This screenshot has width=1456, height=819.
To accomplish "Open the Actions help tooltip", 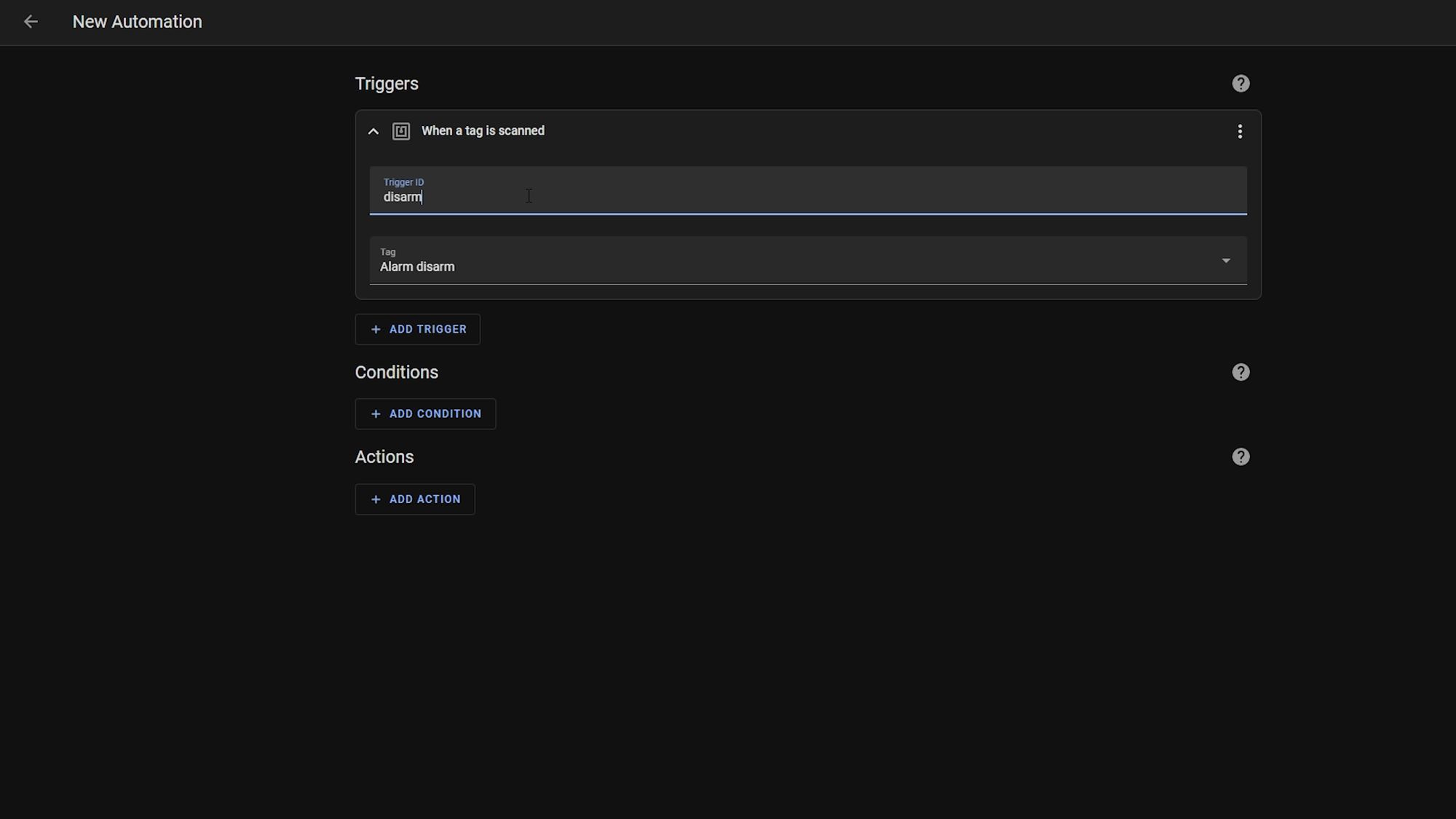I will 1241,457.
